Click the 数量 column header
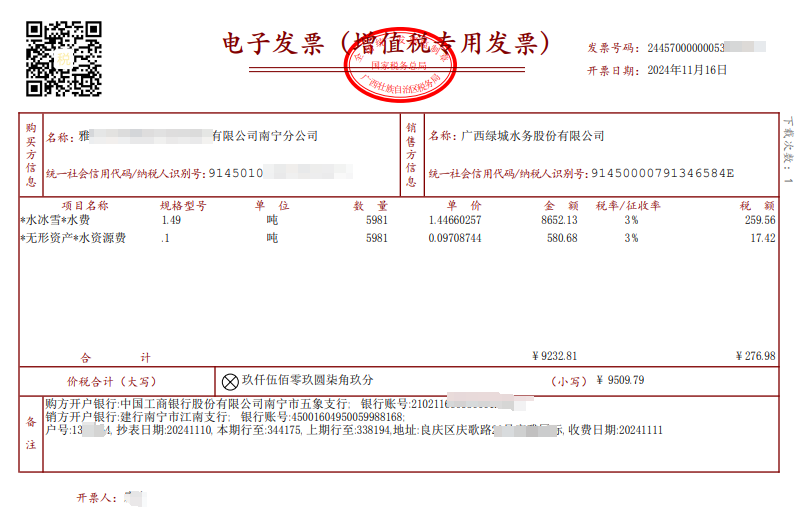The image size is (799, 514). (370, 206)
